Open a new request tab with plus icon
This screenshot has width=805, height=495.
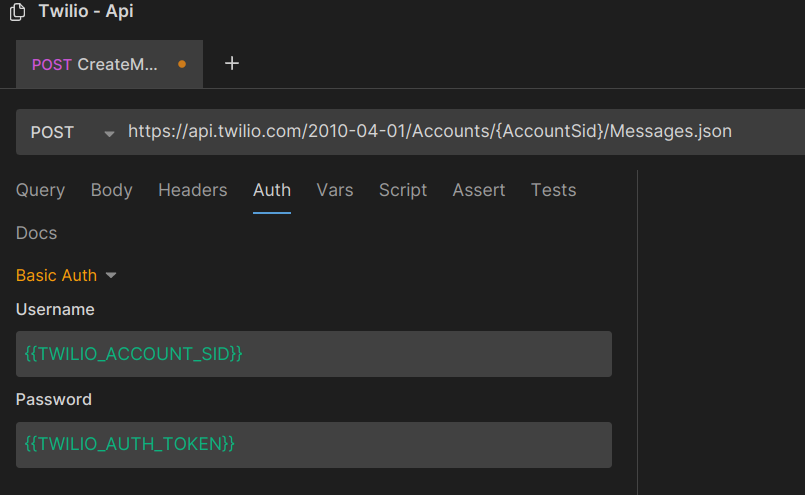click(232, 64)
